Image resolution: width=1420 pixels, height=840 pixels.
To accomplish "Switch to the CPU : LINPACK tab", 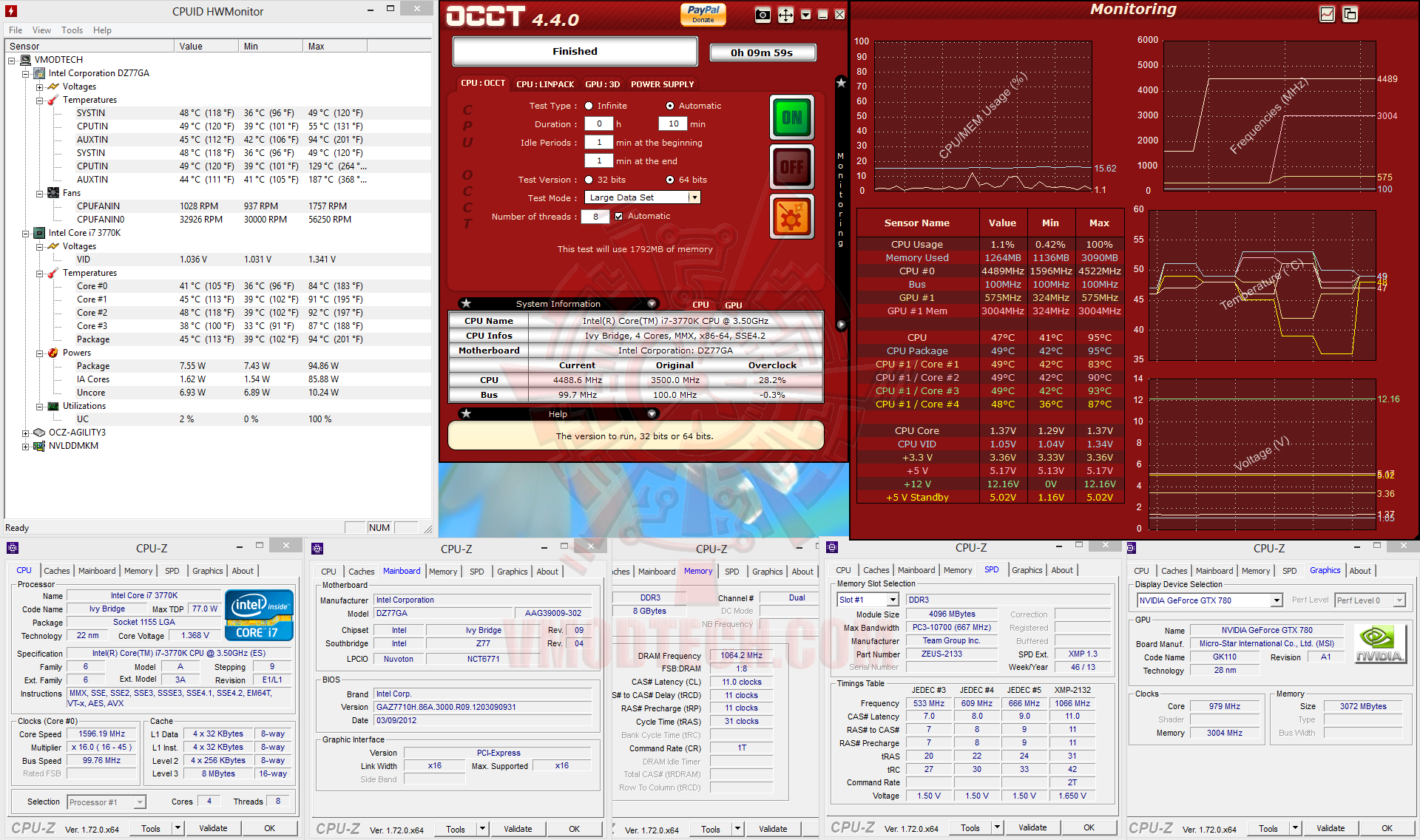I will pyautogui.click(x=545, y=84).
